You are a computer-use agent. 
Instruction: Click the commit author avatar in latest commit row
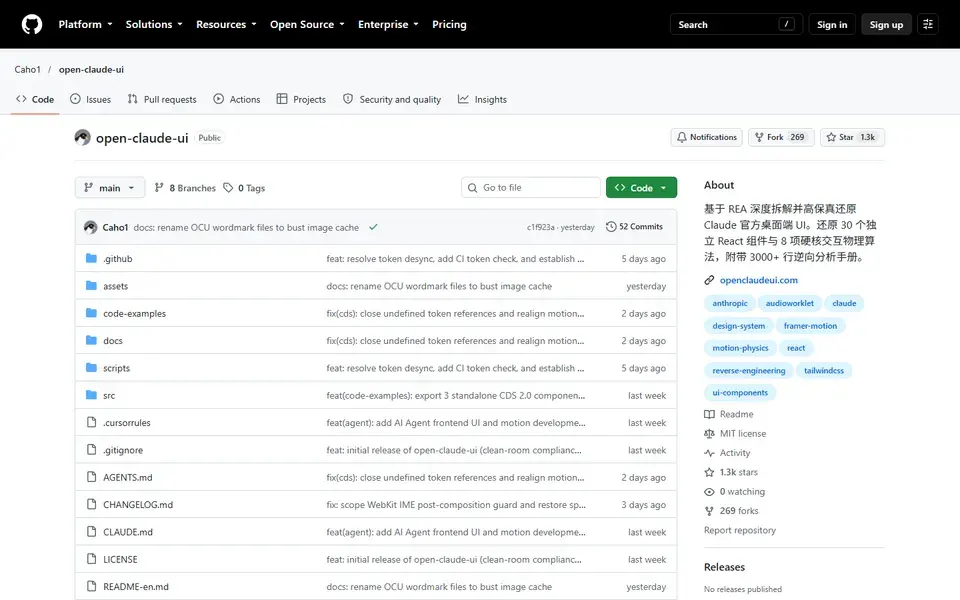(x=91, y=227)
